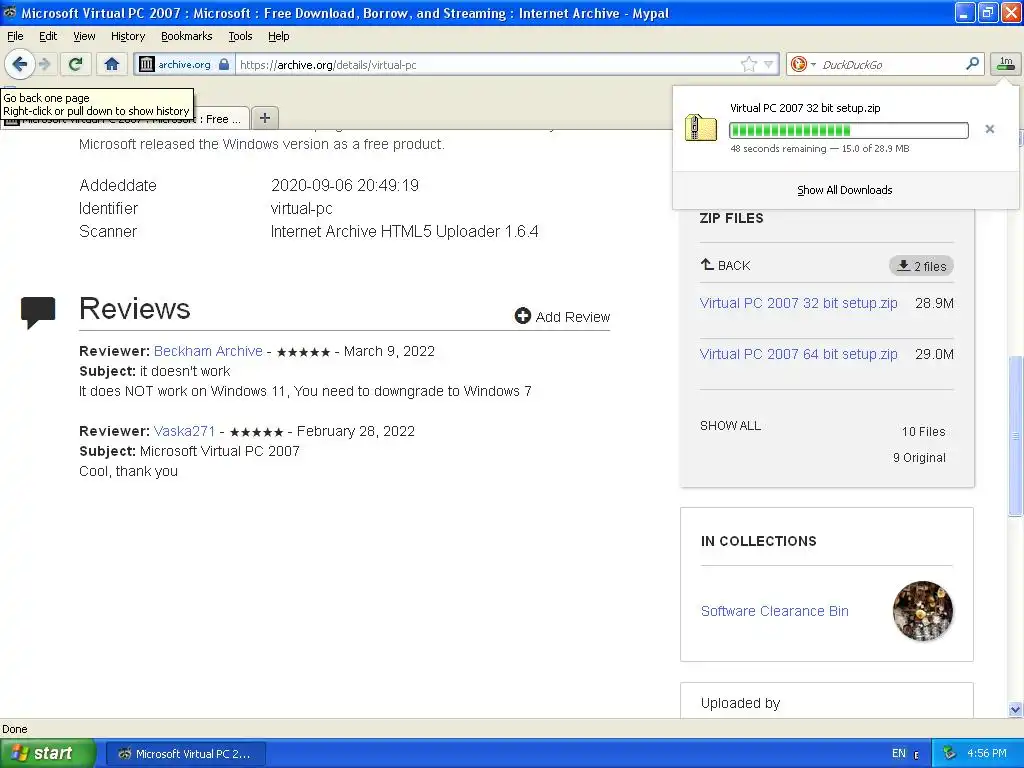Screen dimensions: 1024x768
Task: Click the 29.0M file size
Action: (934, 354)
